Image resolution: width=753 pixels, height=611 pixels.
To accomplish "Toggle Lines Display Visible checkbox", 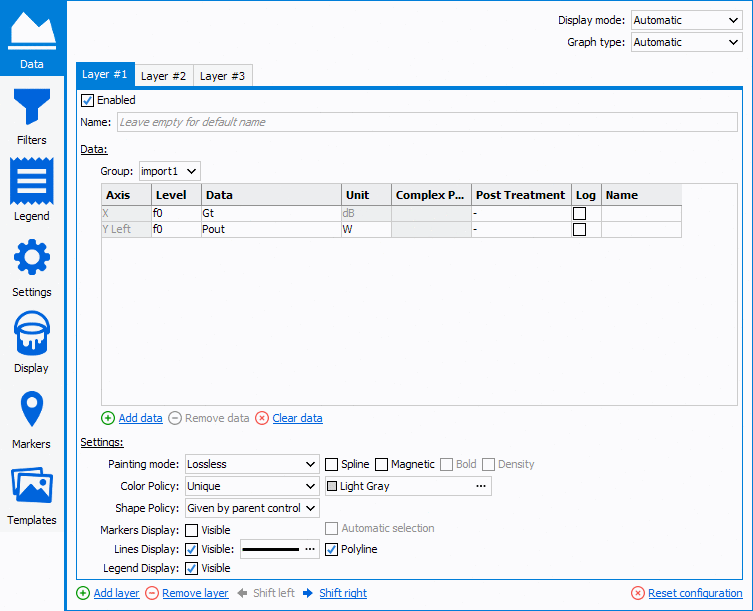I will [x=192, y=549].
